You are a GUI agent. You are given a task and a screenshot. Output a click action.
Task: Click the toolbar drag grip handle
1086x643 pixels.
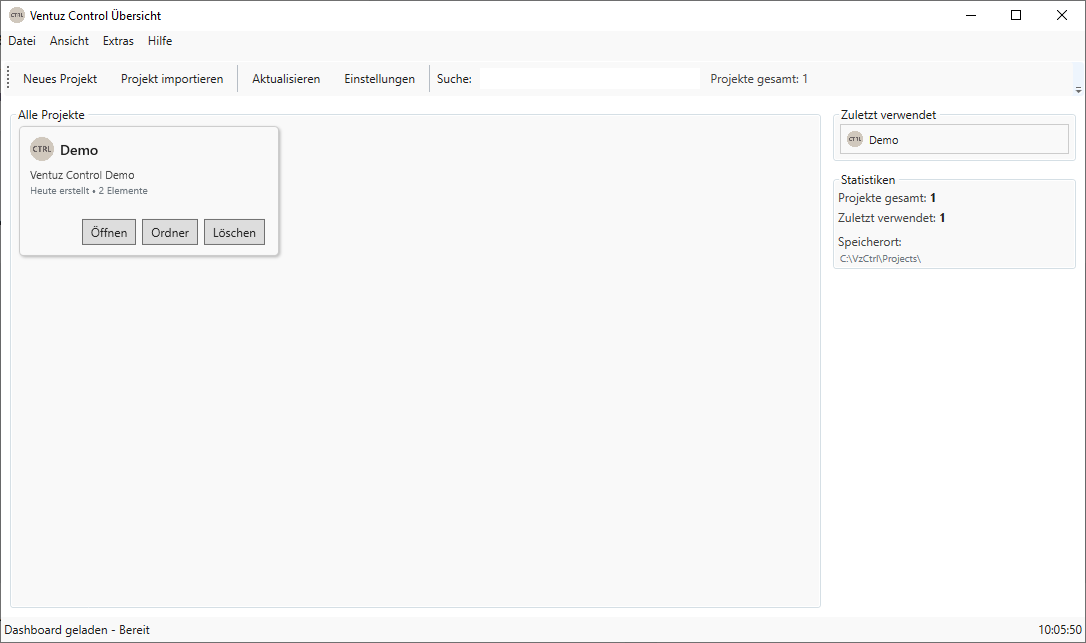coord(8,78)
